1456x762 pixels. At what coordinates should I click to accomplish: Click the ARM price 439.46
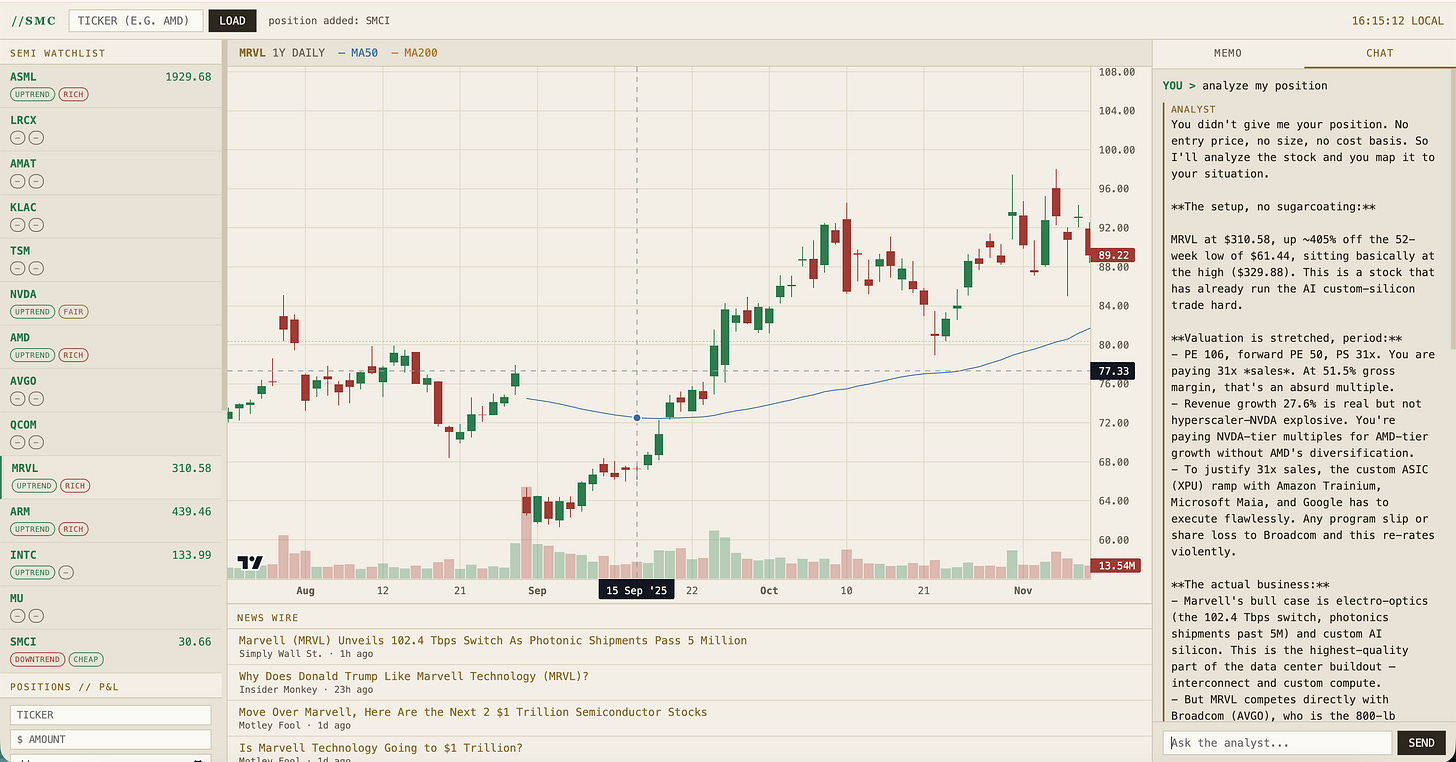tap(192, 512)
